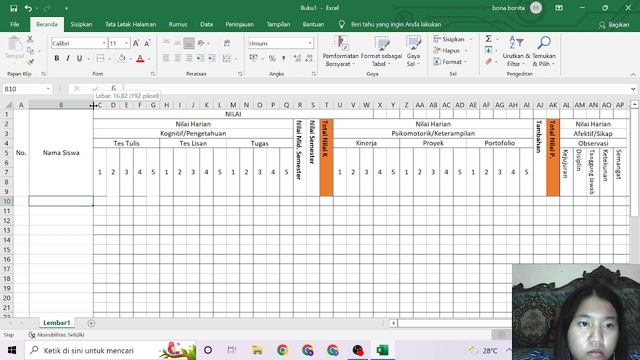Screen dimensions: 640x360
Task: Click Aksesibilitas: Selidiki in status bar
Action: coord(56,335)
